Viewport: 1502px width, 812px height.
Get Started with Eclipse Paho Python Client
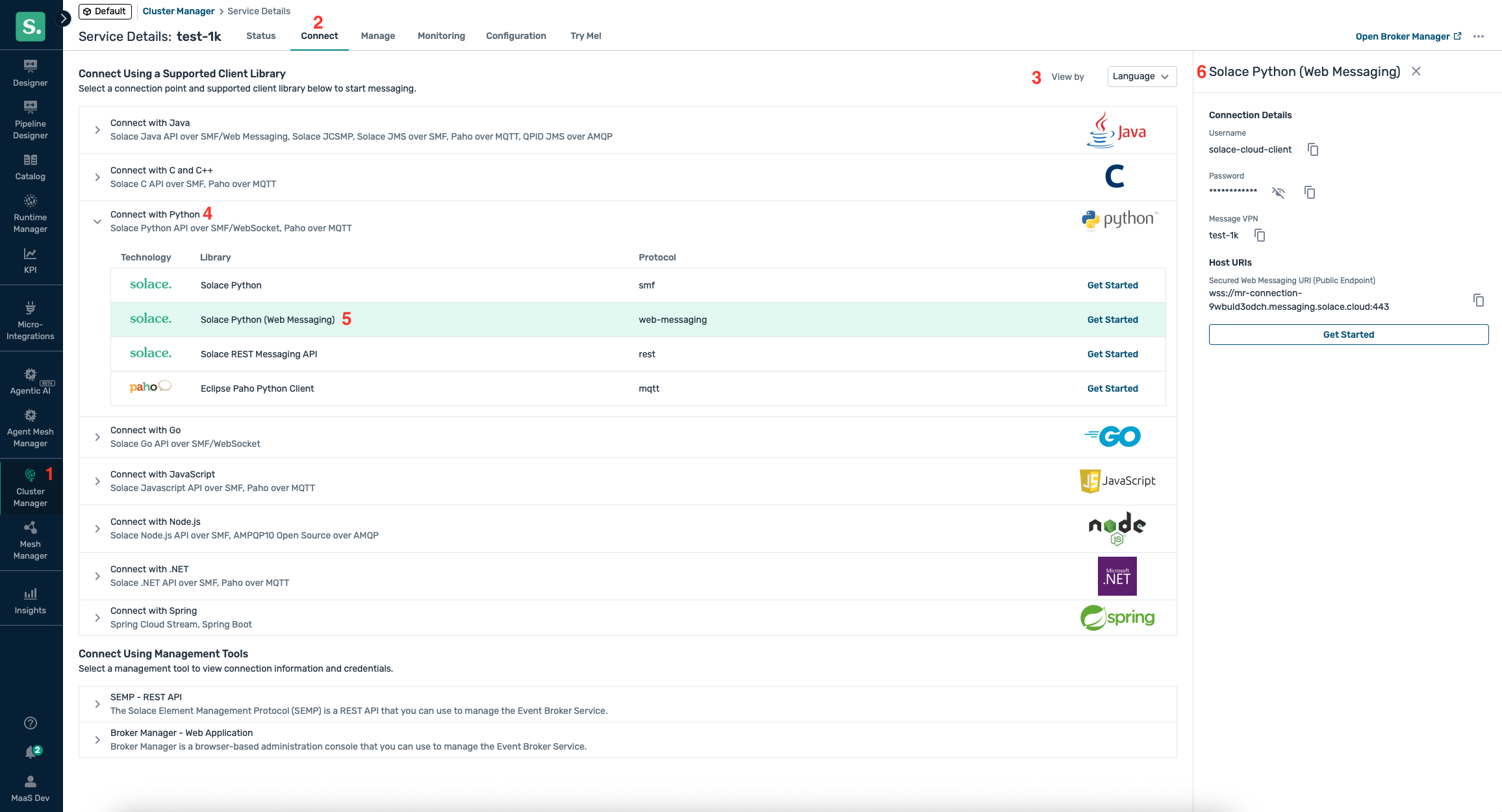[1113, 388]
